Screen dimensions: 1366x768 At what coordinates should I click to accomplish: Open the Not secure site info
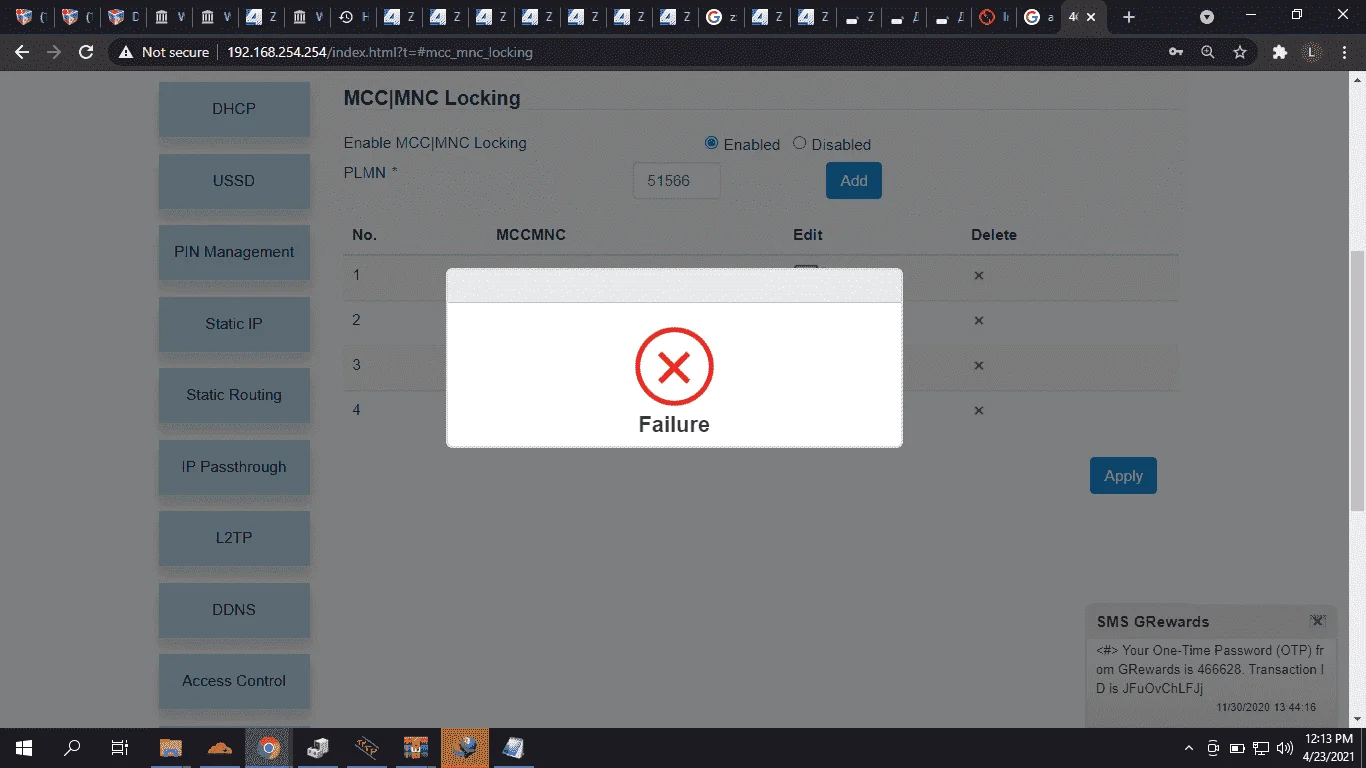click(164, 52)
